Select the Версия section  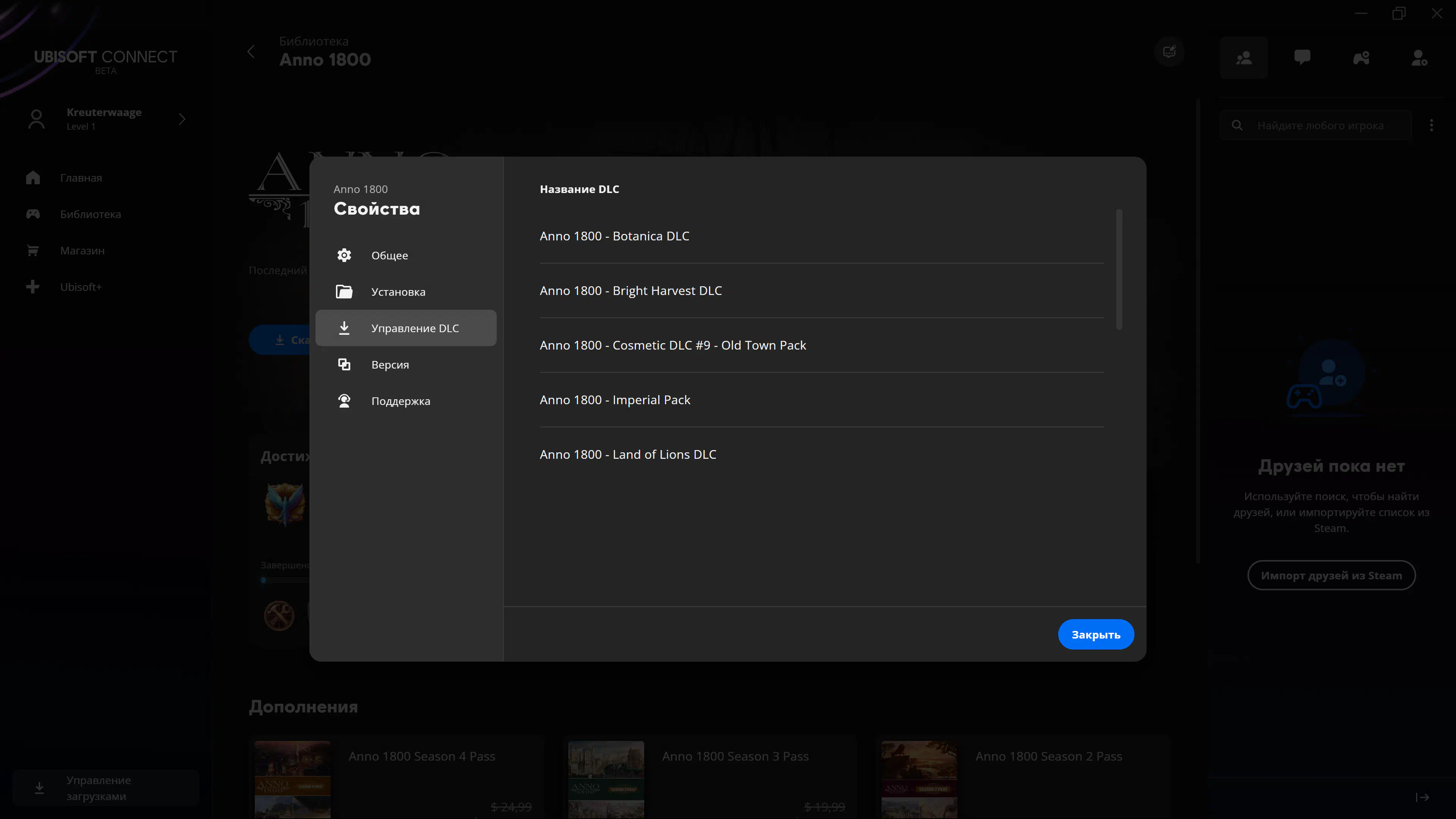(x=390, y=364)
